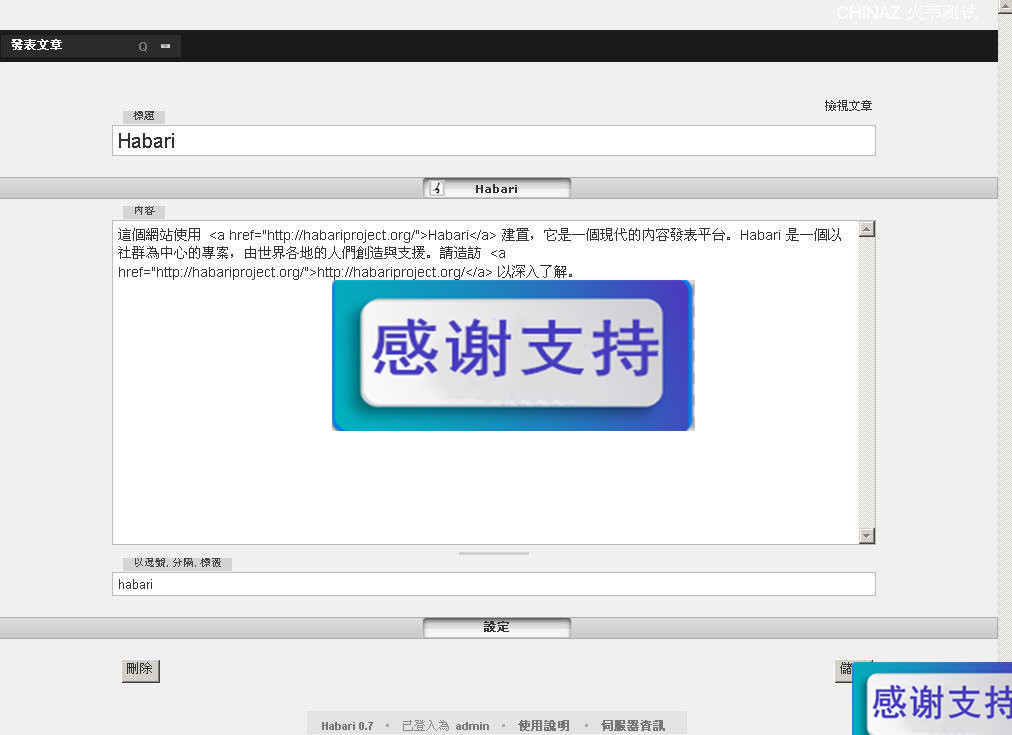This screenshot has width=1012, height=735.
Task: Focus the title field containing Habari
Action: [x=494, y=141]
